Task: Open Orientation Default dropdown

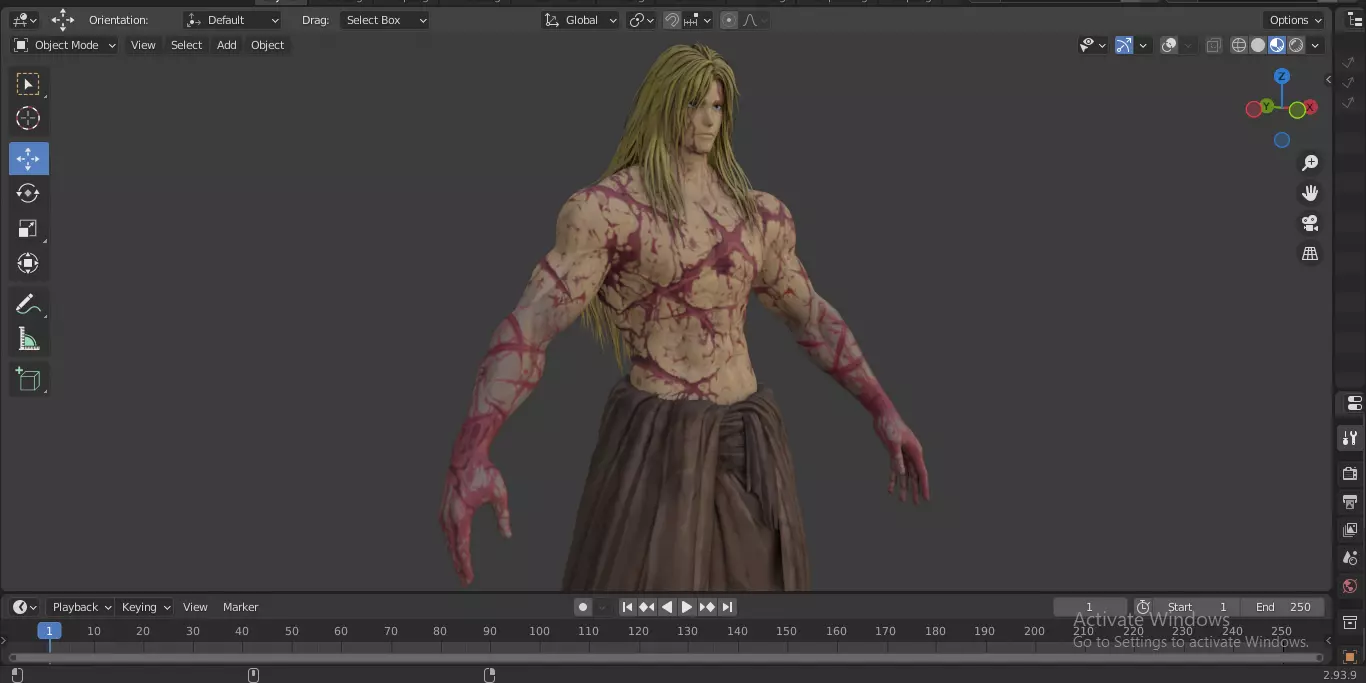Action: tap(233, 20)
